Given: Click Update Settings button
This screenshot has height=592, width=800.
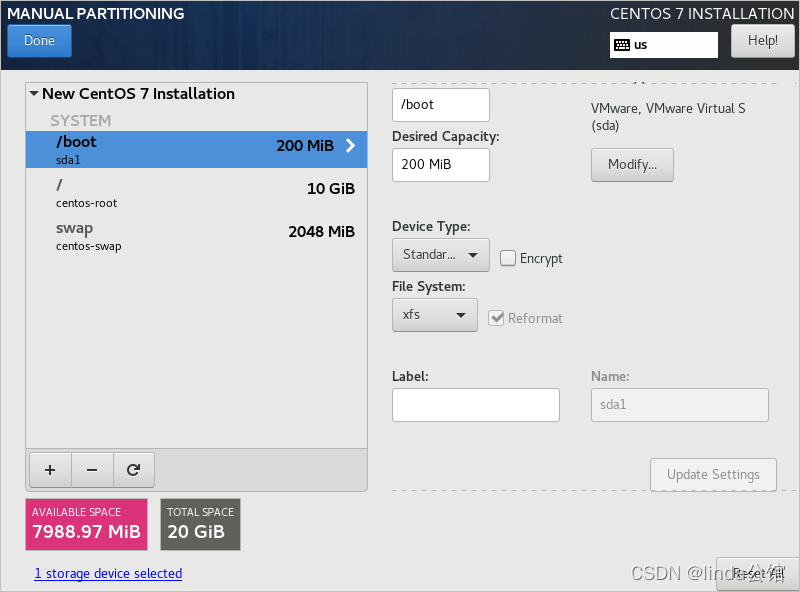Looking at the screenshot, I should [x=713, y=475].
